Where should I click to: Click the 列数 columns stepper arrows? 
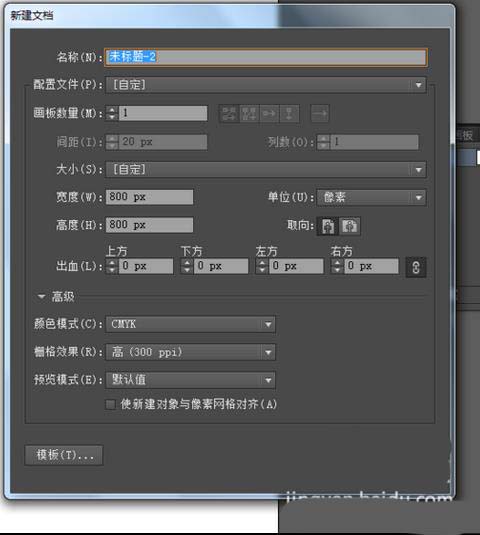click(x=323, y=142)
